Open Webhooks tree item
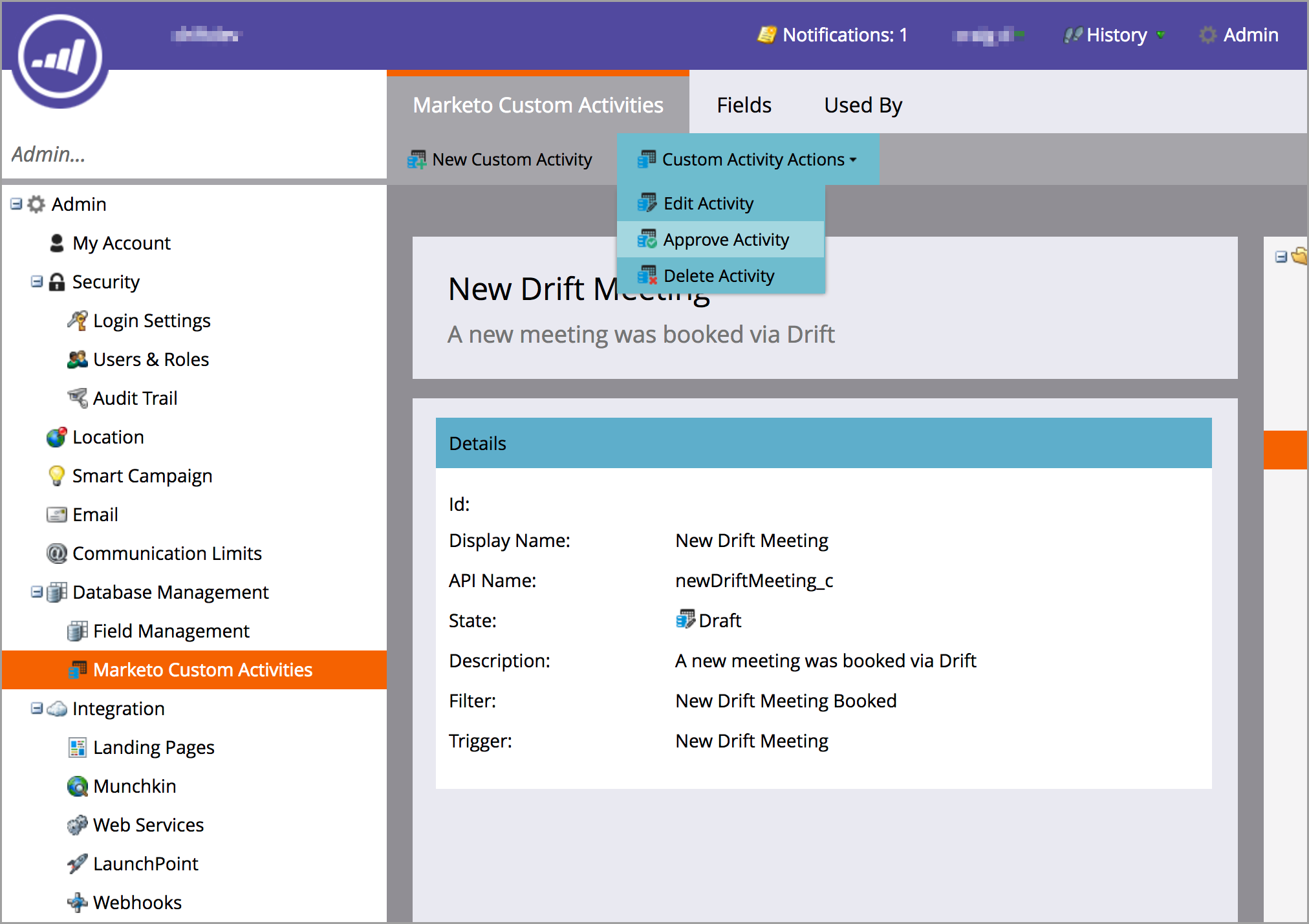Image resolution: width=1309 pixels, height=924 pixels. 137,903
